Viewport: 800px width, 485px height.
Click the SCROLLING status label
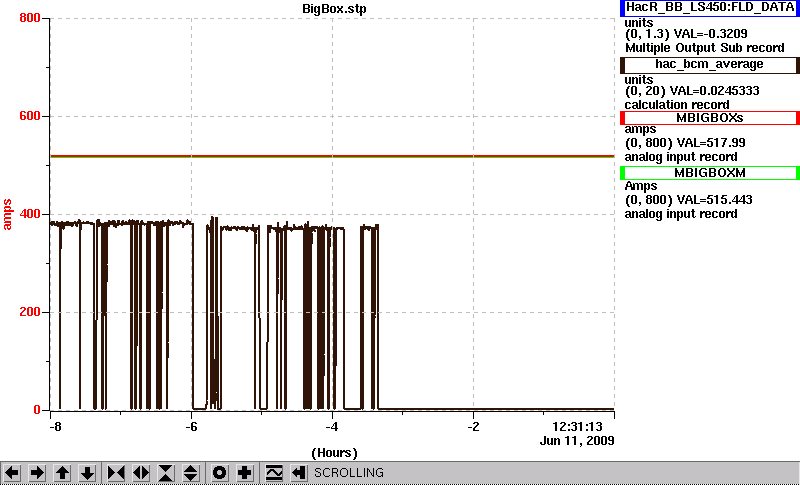[x=348, y=473]
